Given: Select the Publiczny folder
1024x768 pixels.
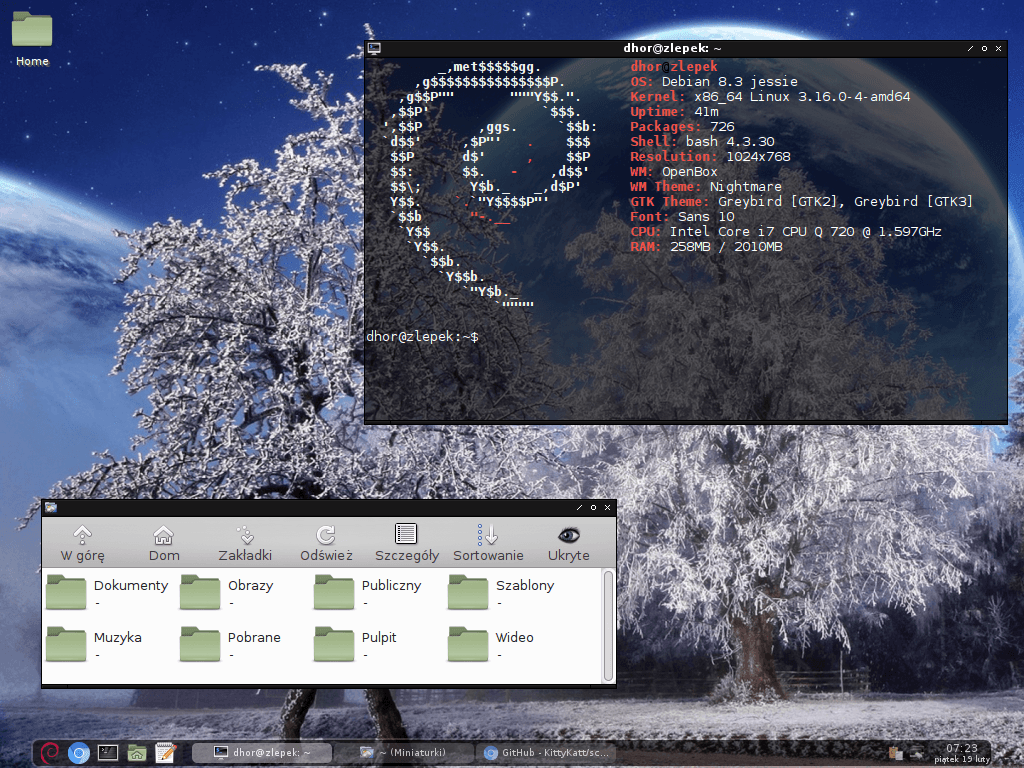Looking at the screenshot, I should click(368, 592).
